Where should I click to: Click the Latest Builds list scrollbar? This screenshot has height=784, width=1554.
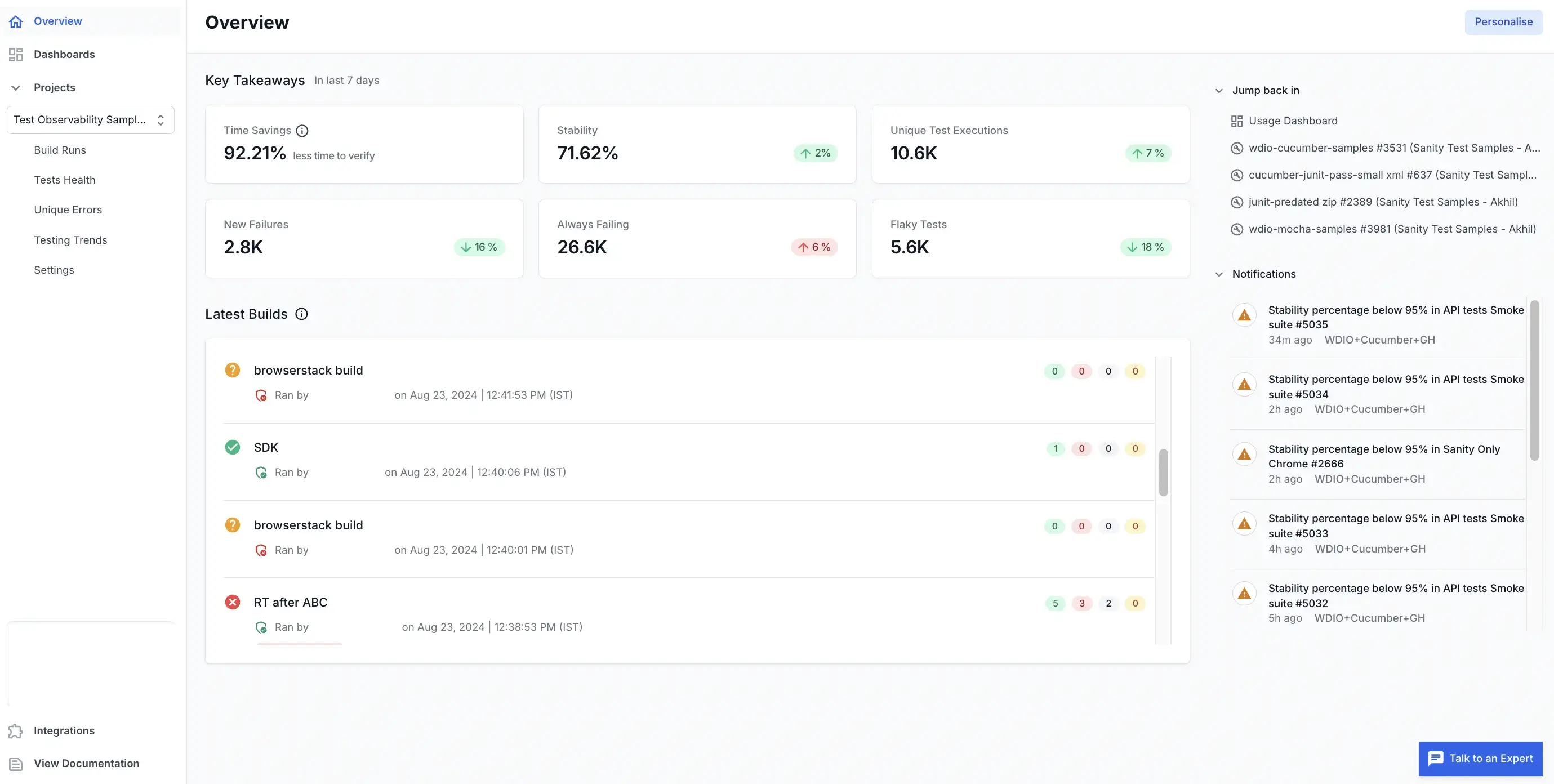point(1163,473)
